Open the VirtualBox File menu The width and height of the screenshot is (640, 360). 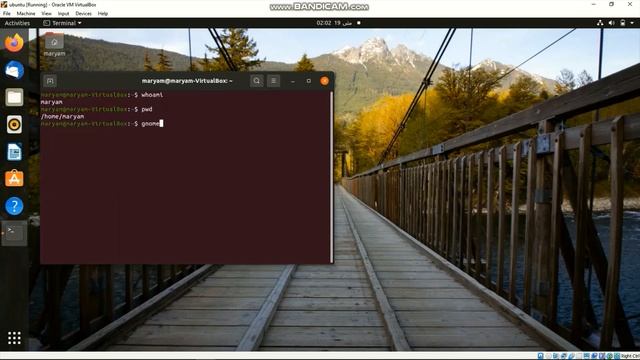point(7,13)
